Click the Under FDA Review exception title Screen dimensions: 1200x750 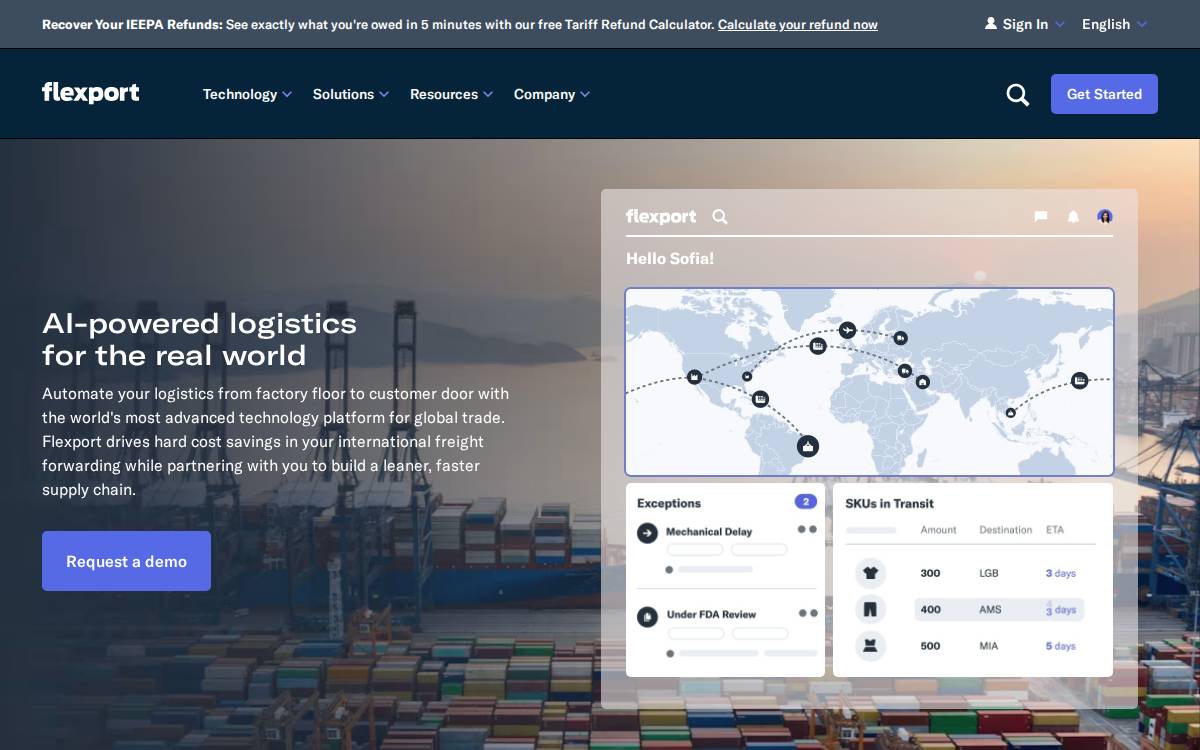click(x=711, y=614)
